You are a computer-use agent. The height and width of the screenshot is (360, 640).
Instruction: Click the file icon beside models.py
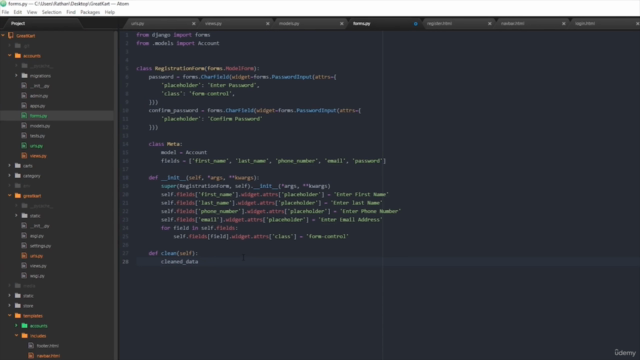pos(24,126)
